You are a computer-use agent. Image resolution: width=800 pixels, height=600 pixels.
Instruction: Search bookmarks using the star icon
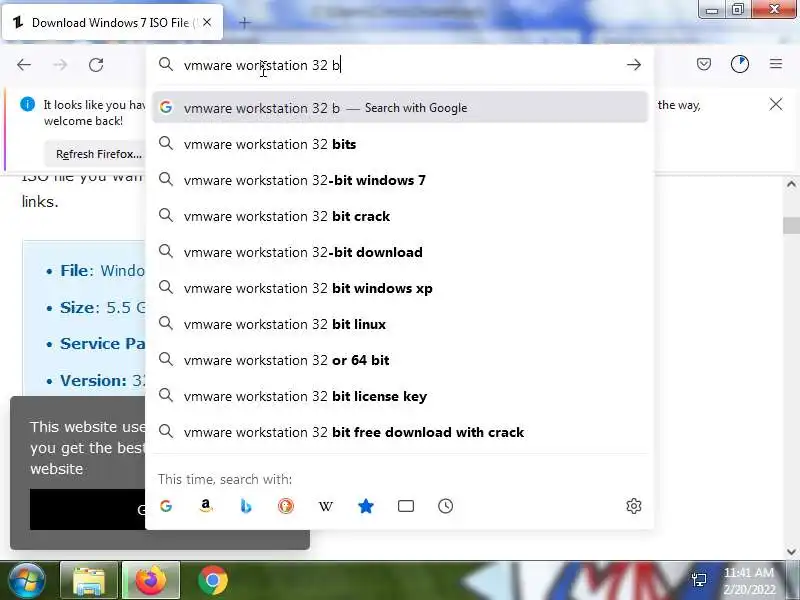coord(366,506)
